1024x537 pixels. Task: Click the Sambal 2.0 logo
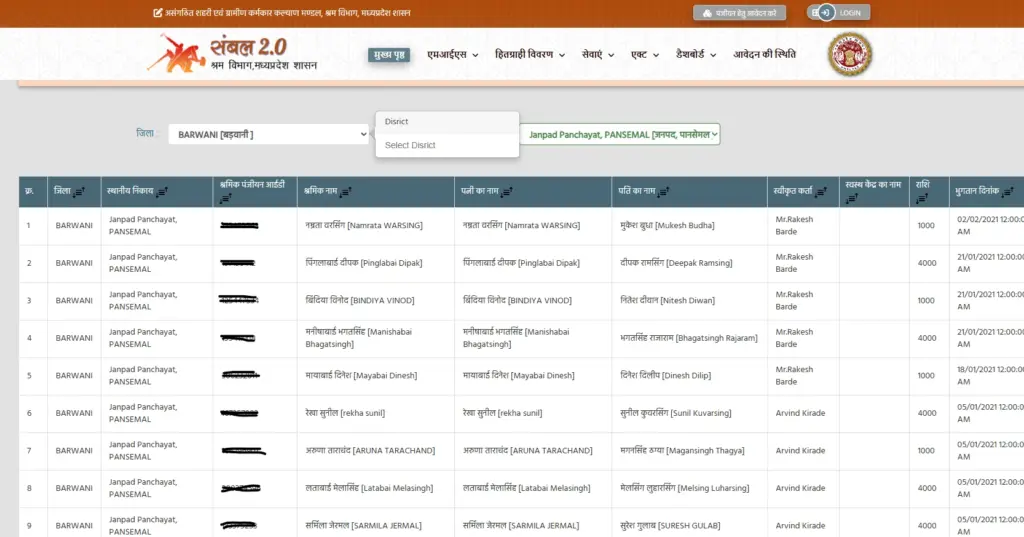[232, 54]
